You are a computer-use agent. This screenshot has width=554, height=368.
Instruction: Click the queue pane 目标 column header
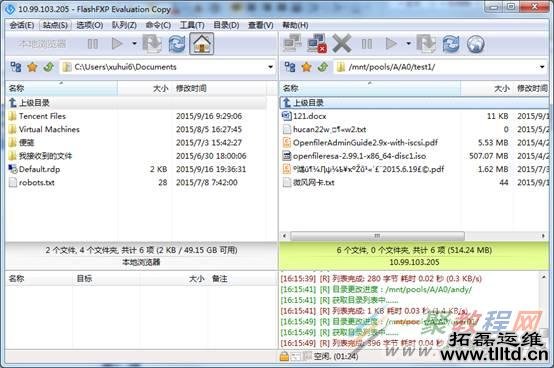(106, 279)
